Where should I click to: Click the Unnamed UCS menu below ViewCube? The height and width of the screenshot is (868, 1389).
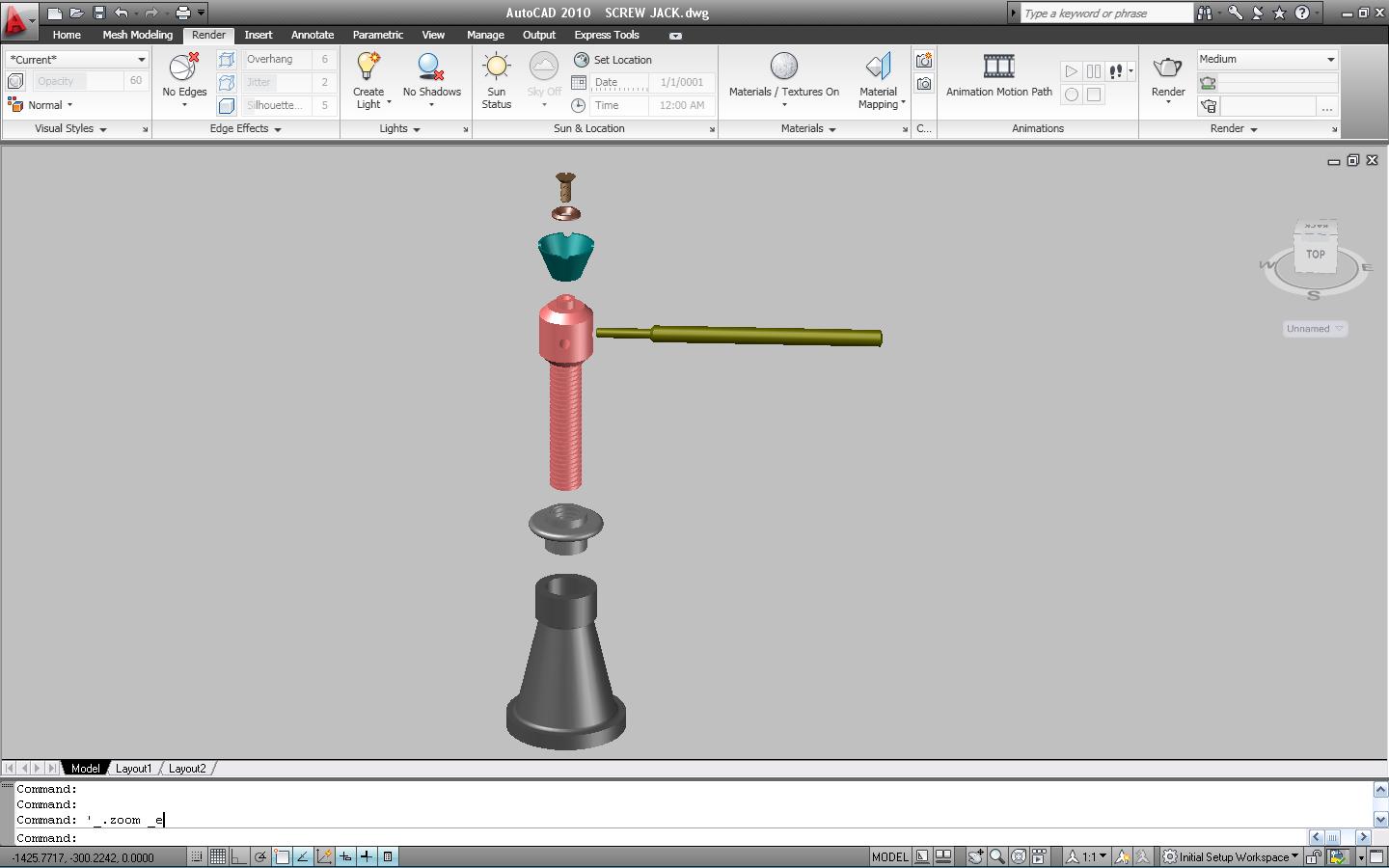(1314, 329)
